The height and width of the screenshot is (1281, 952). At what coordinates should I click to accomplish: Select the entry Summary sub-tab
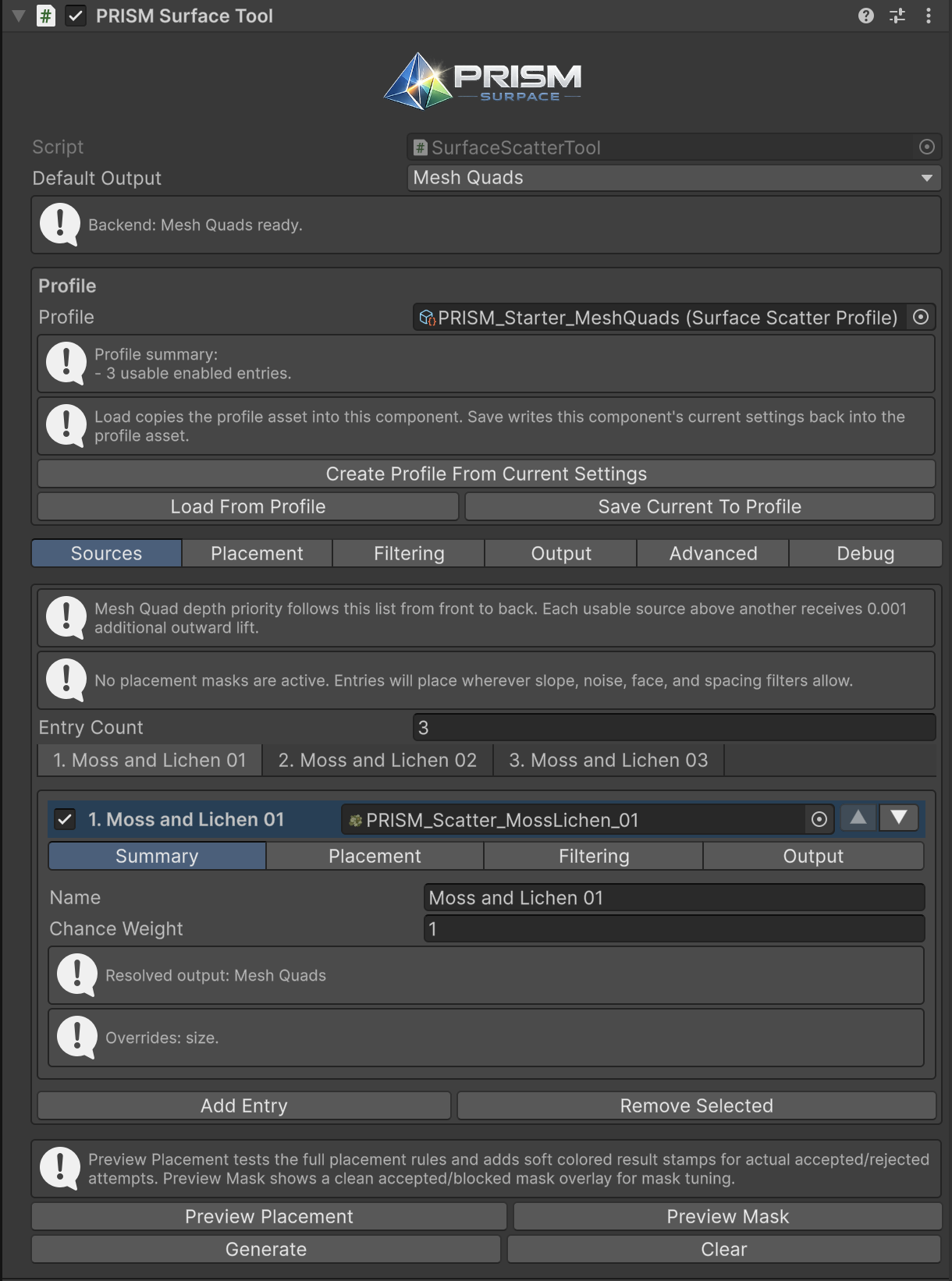(157, 856)
